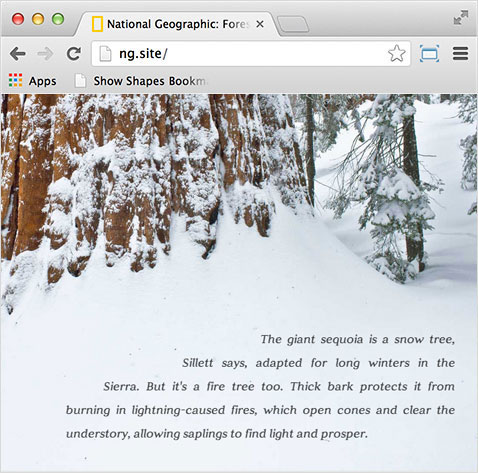Reload the page with the refresh icon
This screenshot has width=478, height=473.
pos(74,54)
